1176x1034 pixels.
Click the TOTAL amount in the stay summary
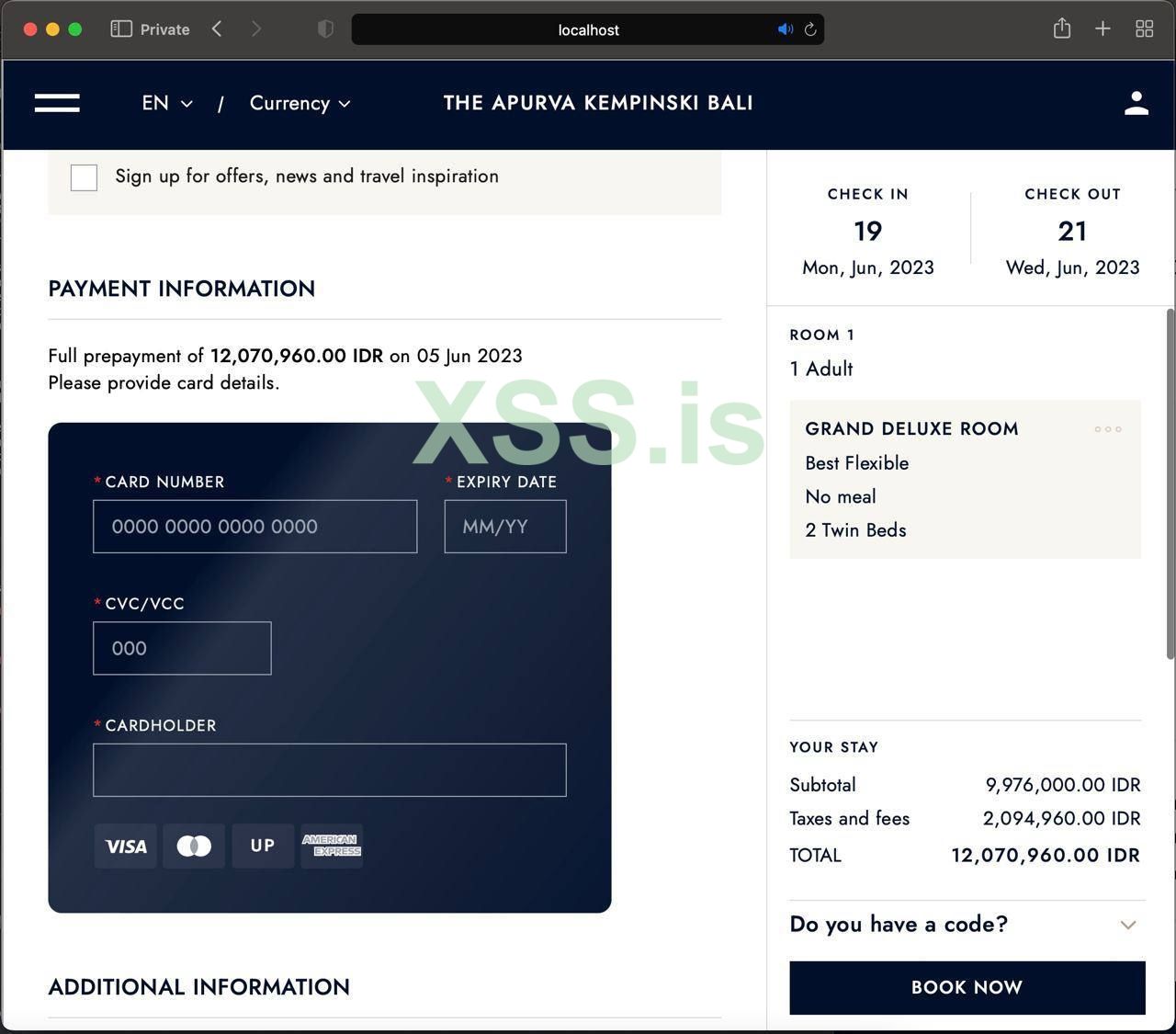pyautogui.click(x=1046, y=856)
